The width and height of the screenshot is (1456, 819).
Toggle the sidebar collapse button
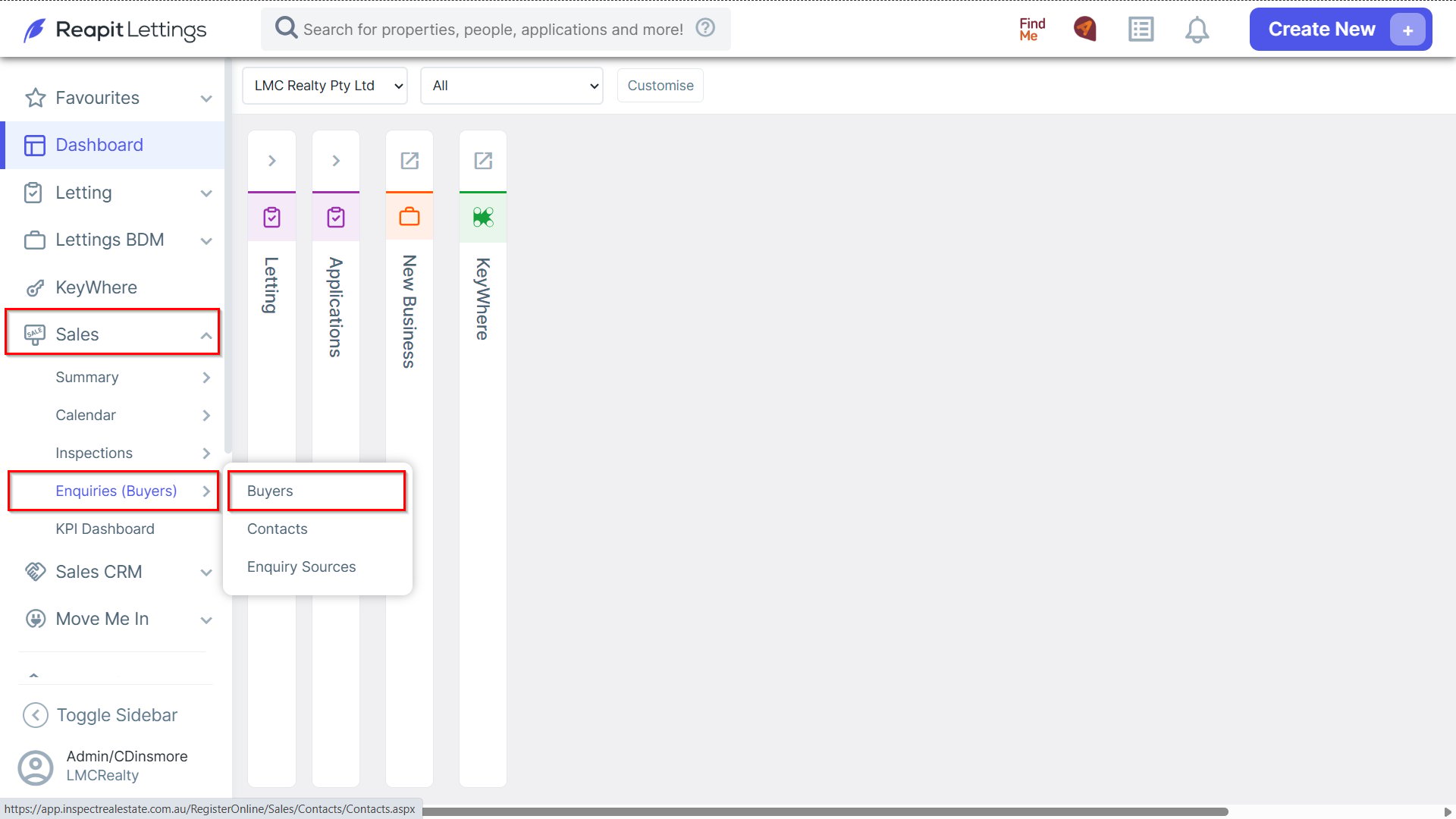99,715
